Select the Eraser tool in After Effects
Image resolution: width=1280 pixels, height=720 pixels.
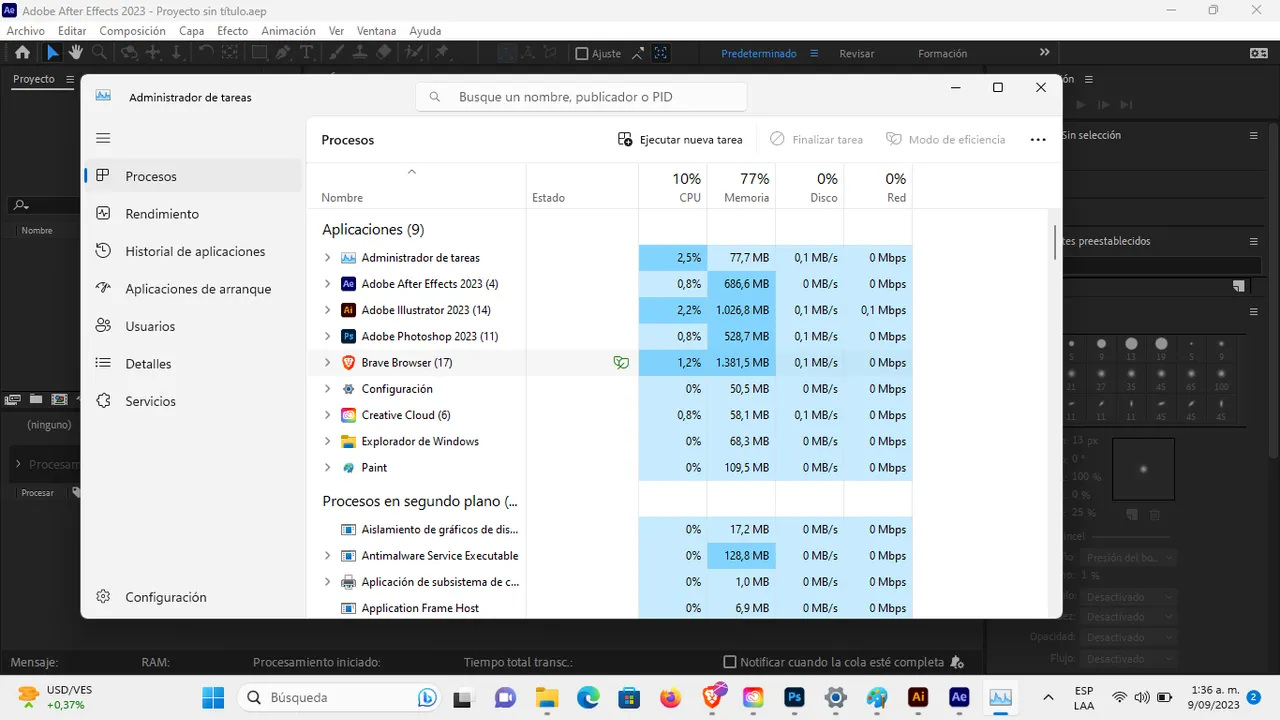(385, 53)
